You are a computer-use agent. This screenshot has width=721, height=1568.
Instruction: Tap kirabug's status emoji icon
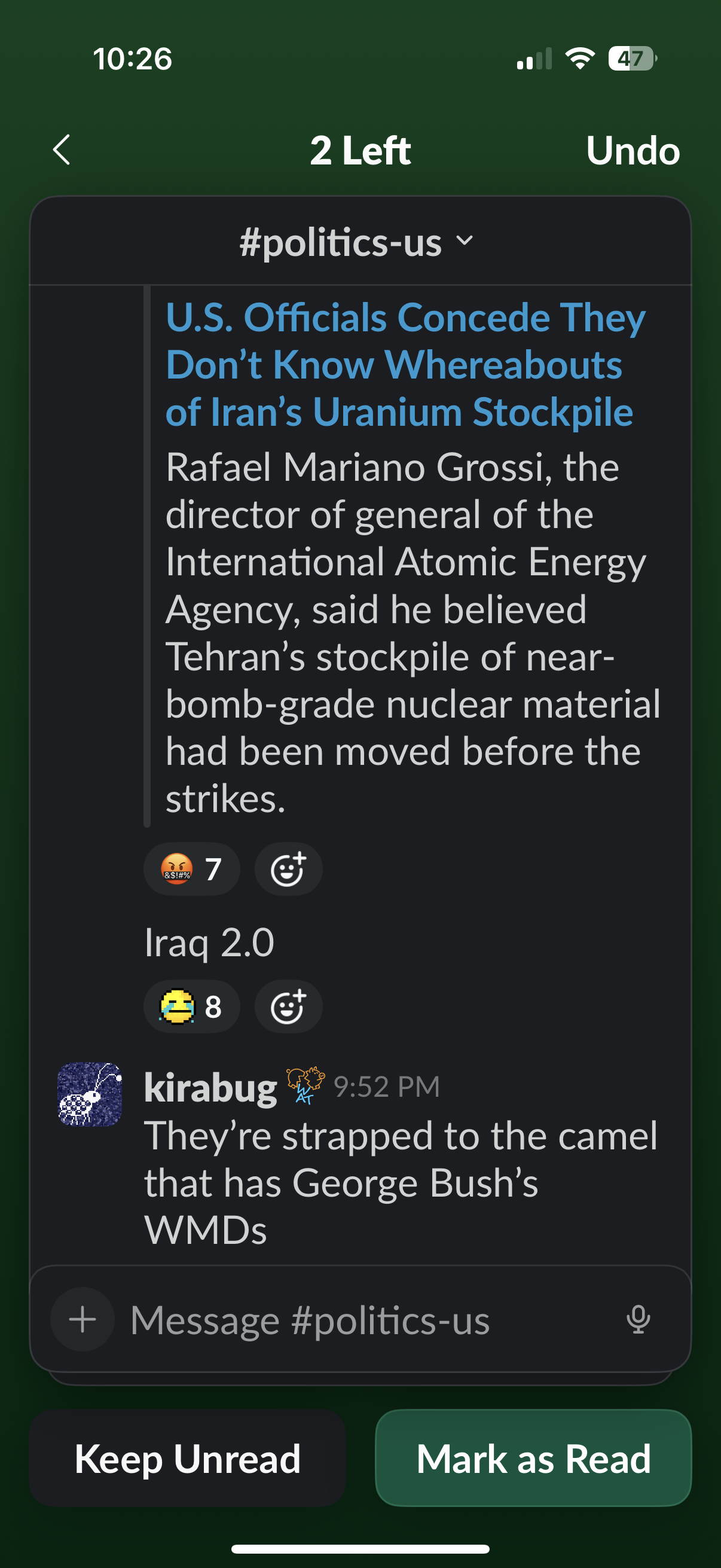click(x=305, y=1085)
